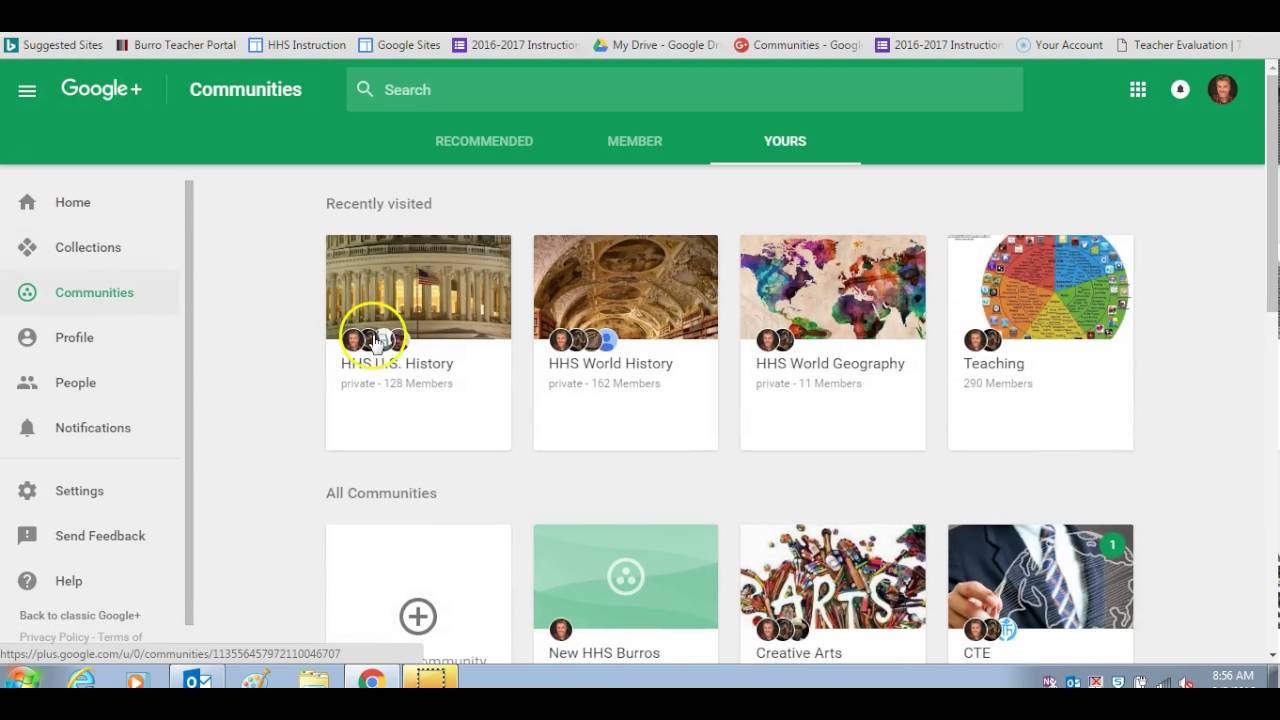The height and width of the screenshot is (720, 1280).
Task: Click the Communities header title
Action: point(245,89)
